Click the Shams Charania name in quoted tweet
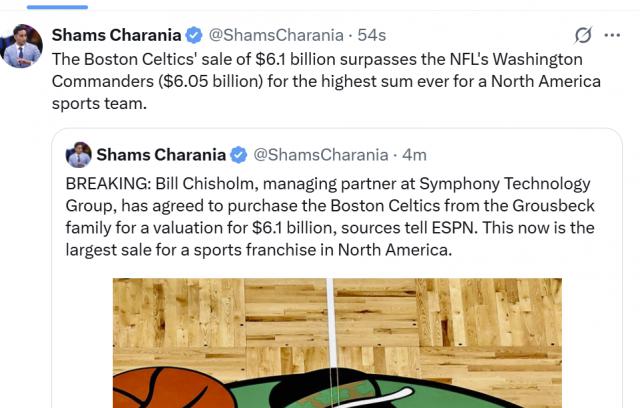This screenshot has height=408, width=640. pyautogui.click(x=161, y=155)
